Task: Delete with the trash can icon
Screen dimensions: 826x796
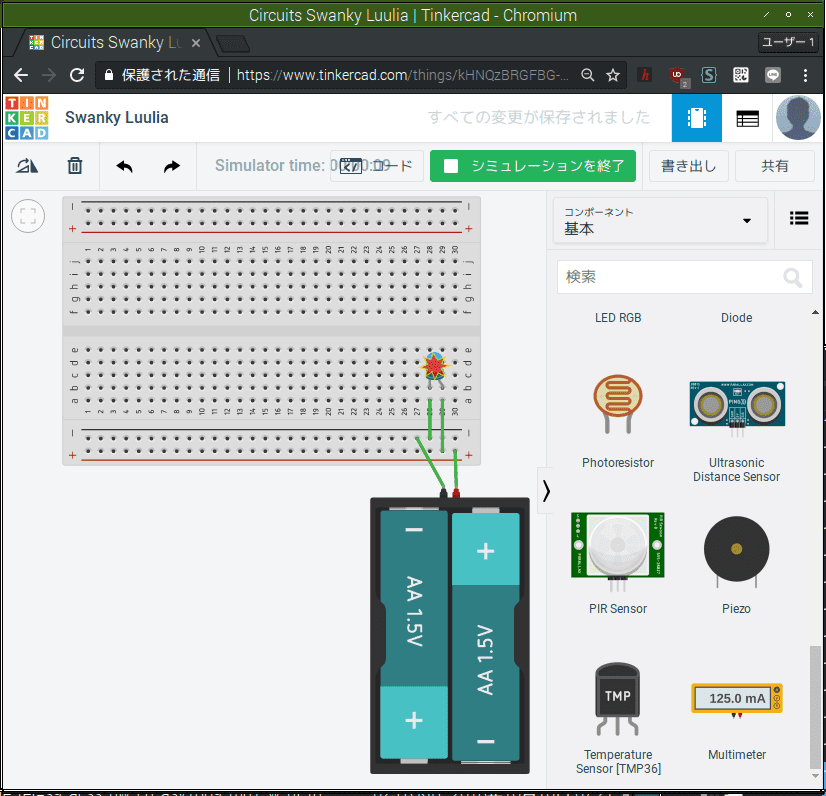Action: coord(75,166)
